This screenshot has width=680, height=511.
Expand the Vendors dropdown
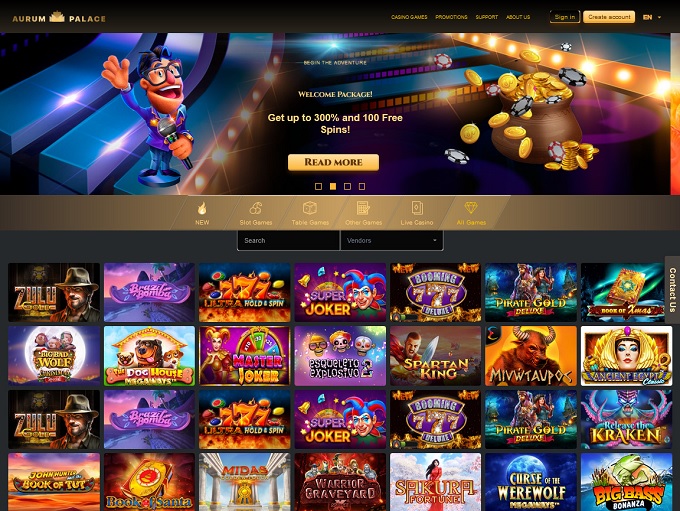click(392, 240)
